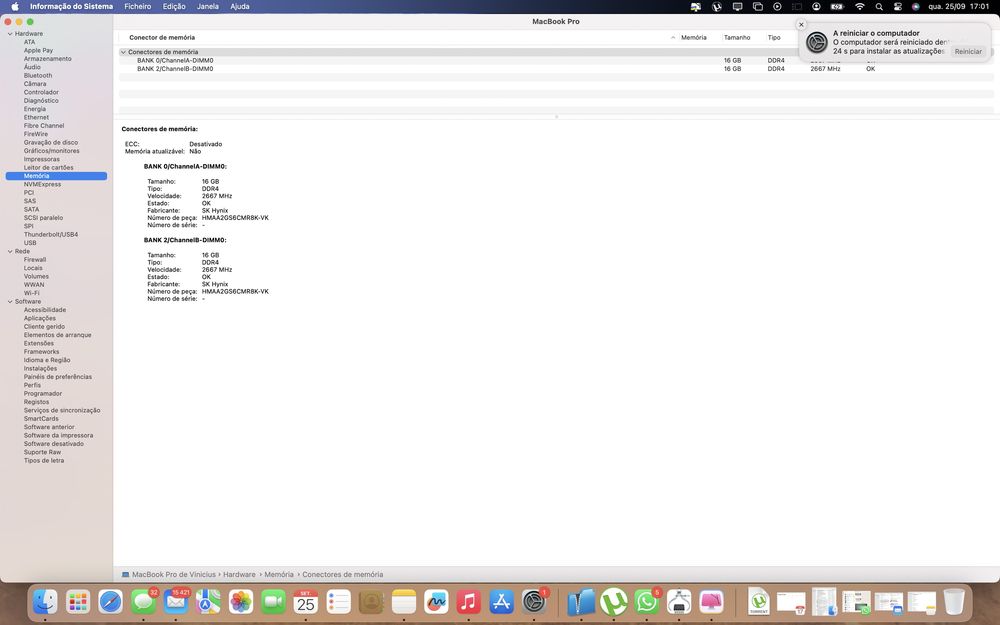Open Maps from the Dock

208,601
